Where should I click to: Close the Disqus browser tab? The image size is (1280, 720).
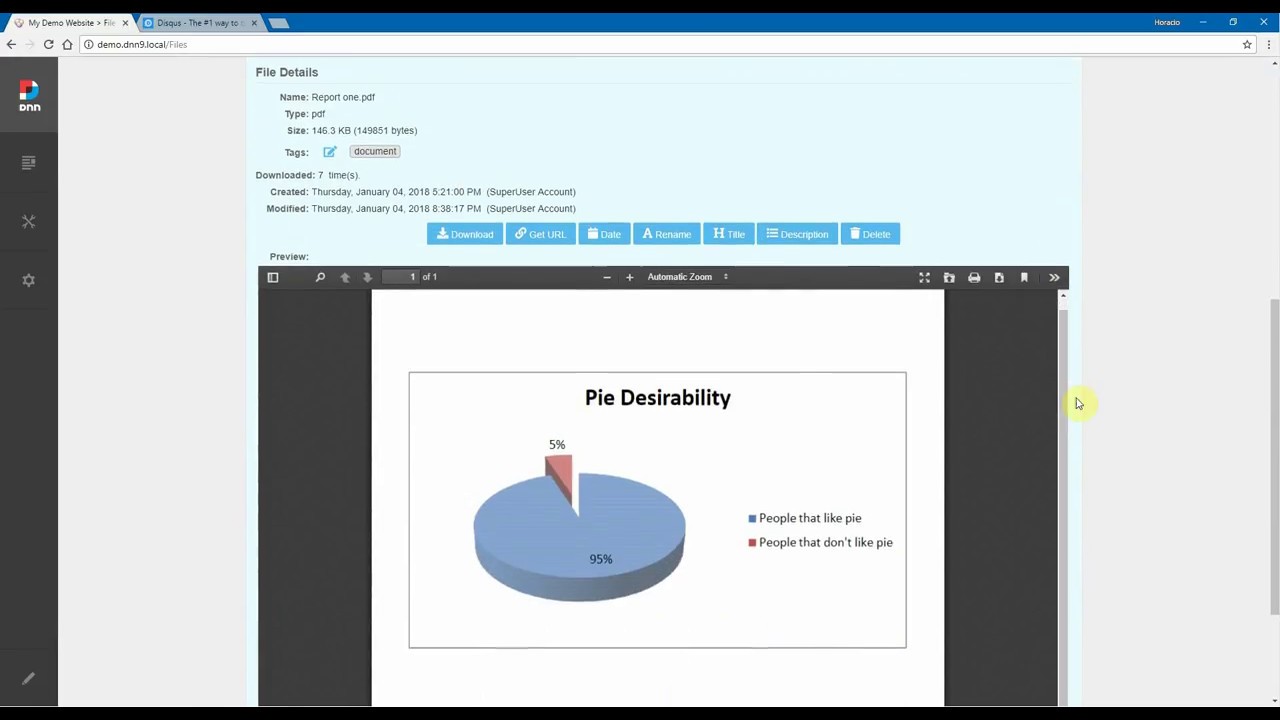click(254, 22)
